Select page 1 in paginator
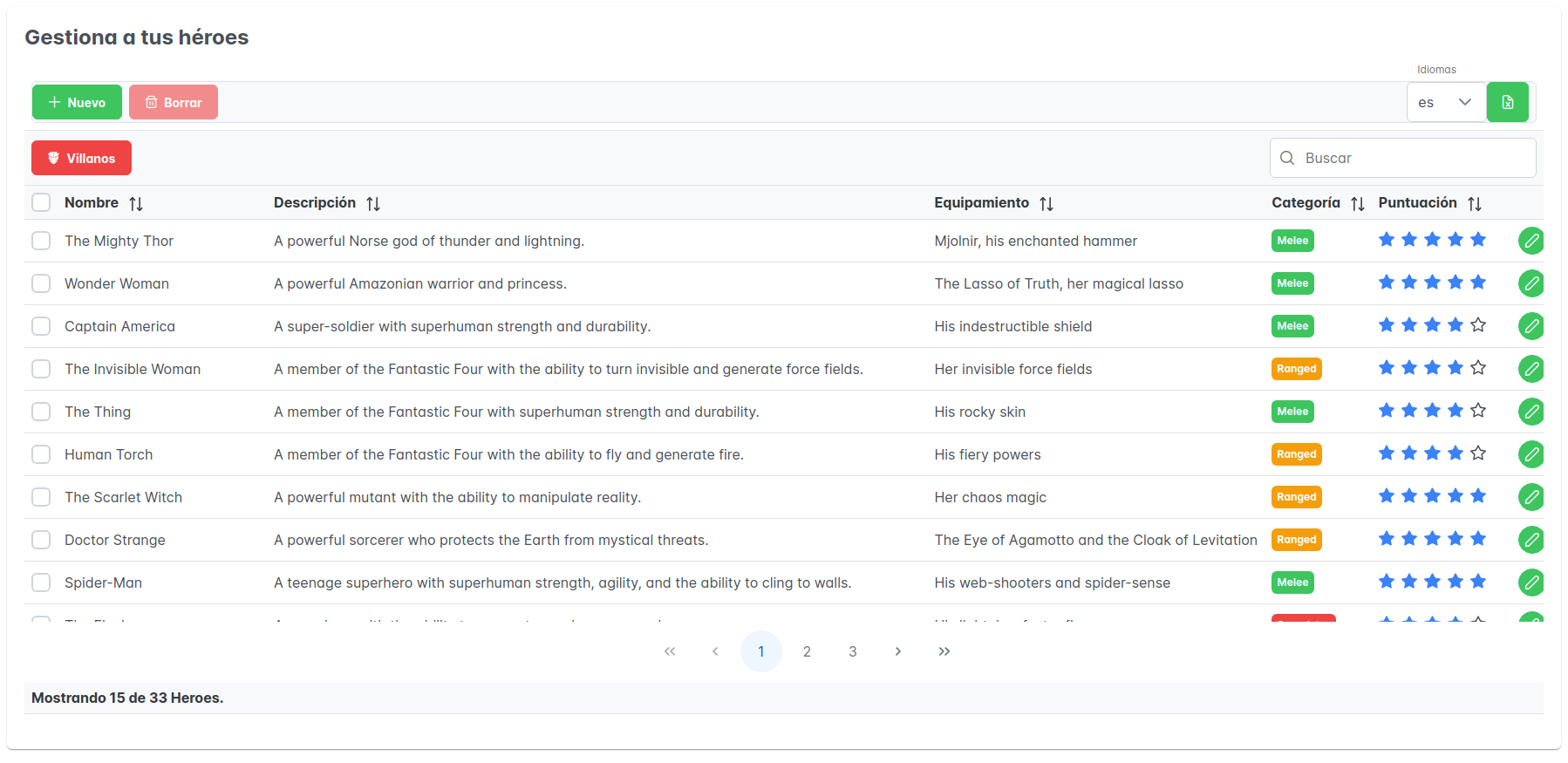The width and height of the screenshot is (1568, 763). [x=761, y=651]
